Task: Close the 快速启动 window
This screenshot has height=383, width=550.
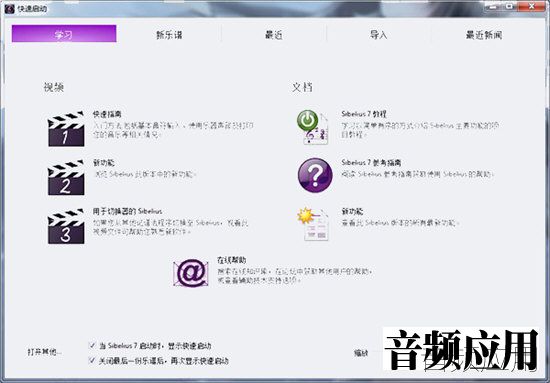Action: click(532, 6)
